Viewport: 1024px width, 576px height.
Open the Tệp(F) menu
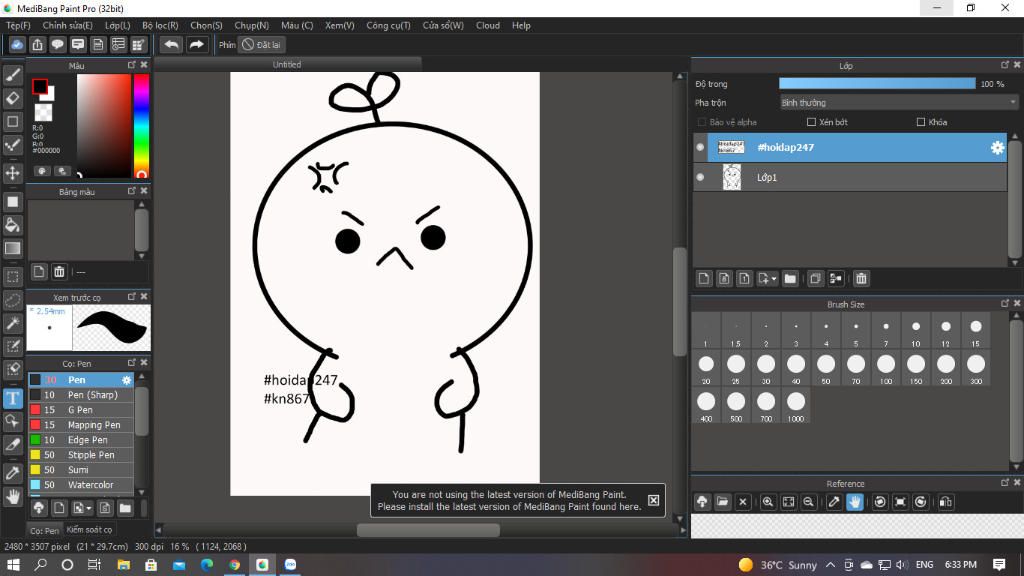(18, 25)
